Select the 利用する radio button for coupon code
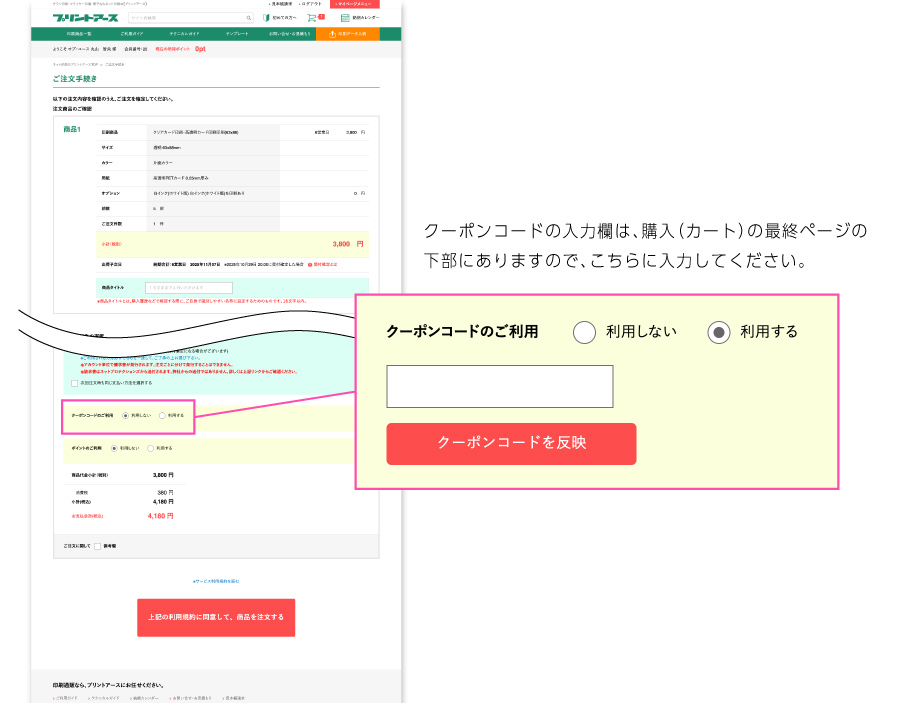 [x=162, y=416]
